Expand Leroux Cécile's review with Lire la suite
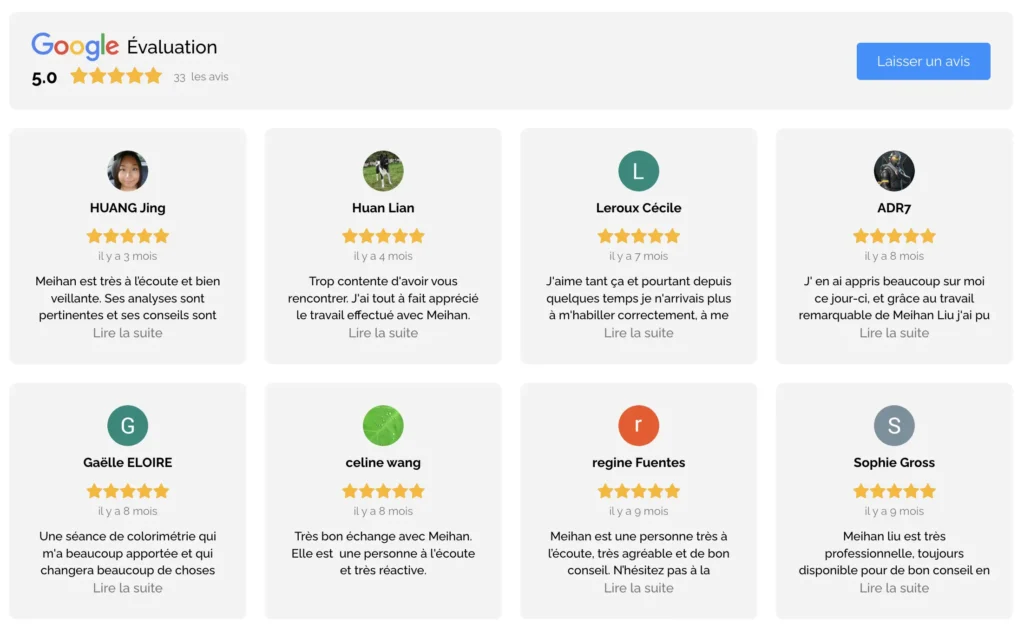 (x=639, y=333)
